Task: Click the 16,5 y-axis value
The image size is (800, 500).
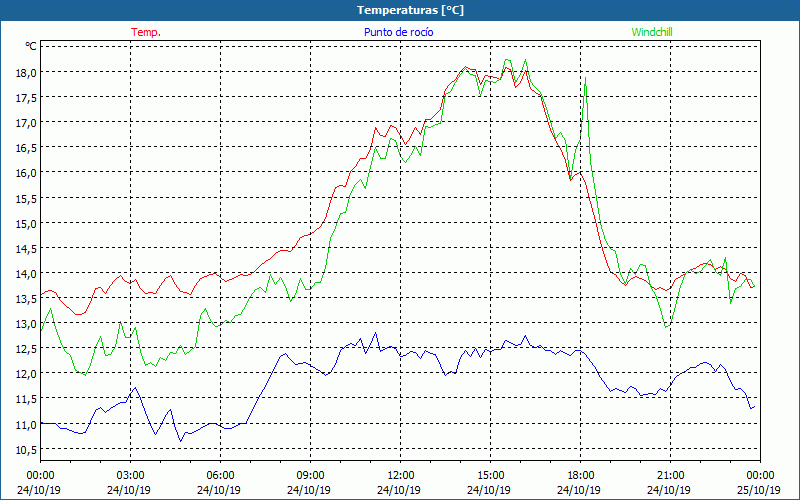Action: pyautogui.click(x=27, y=148)
